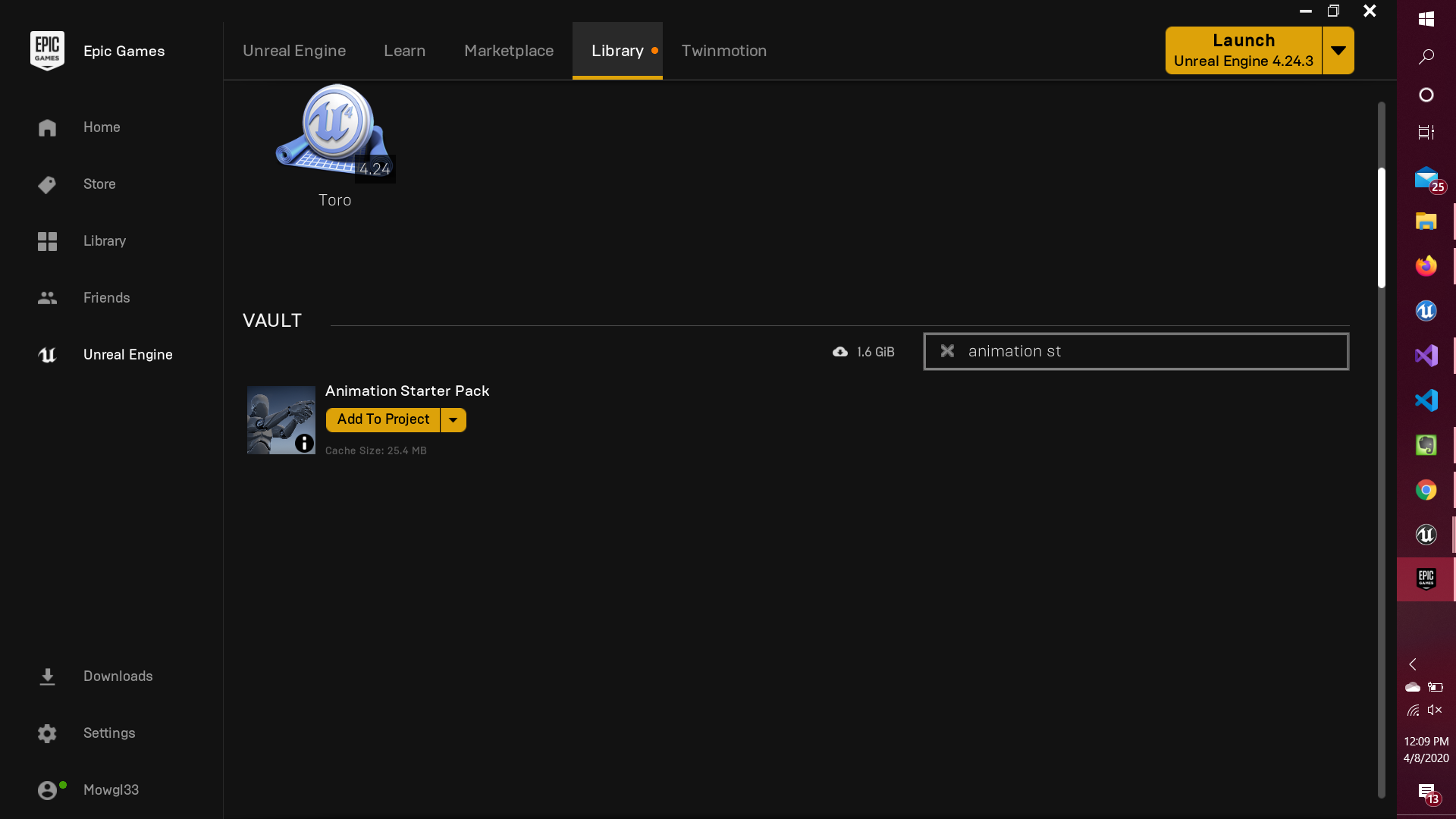
Task: Click the Add To Project button
Action: pyautogui.click(x=383, y=420)
